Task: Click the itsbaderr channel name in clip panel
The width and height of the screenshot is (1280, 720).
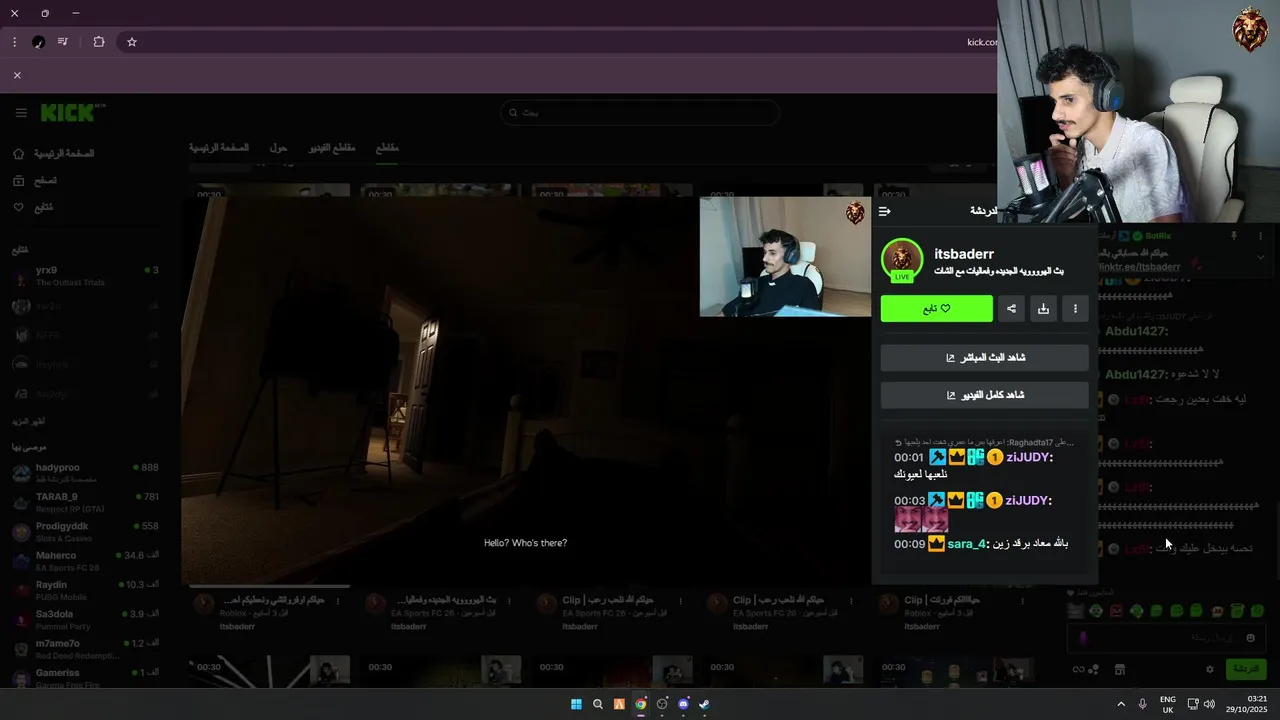Action: 964,254
